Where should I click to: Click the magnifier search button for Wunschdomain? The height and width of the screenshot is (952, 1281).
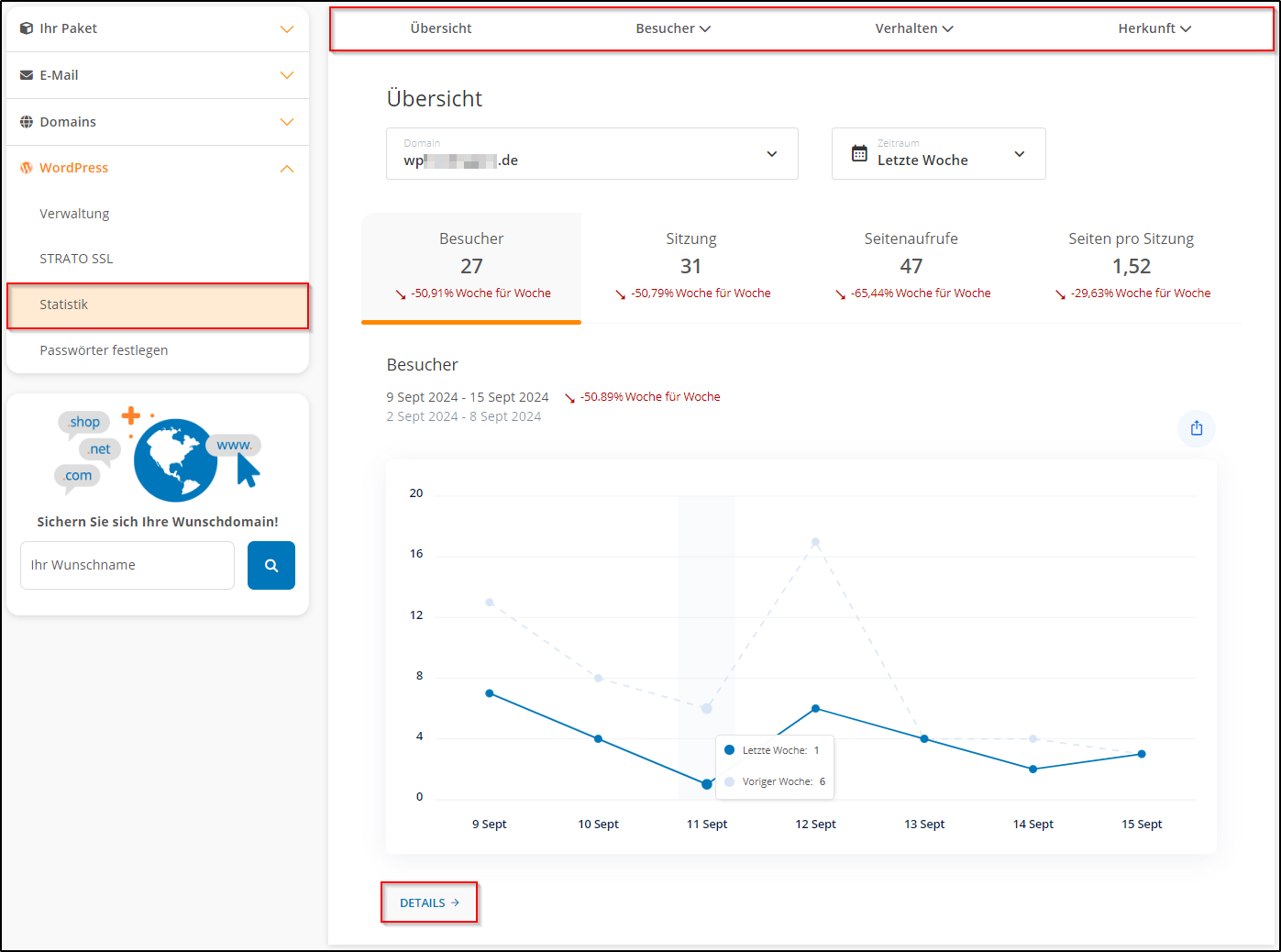coord(271,565)
